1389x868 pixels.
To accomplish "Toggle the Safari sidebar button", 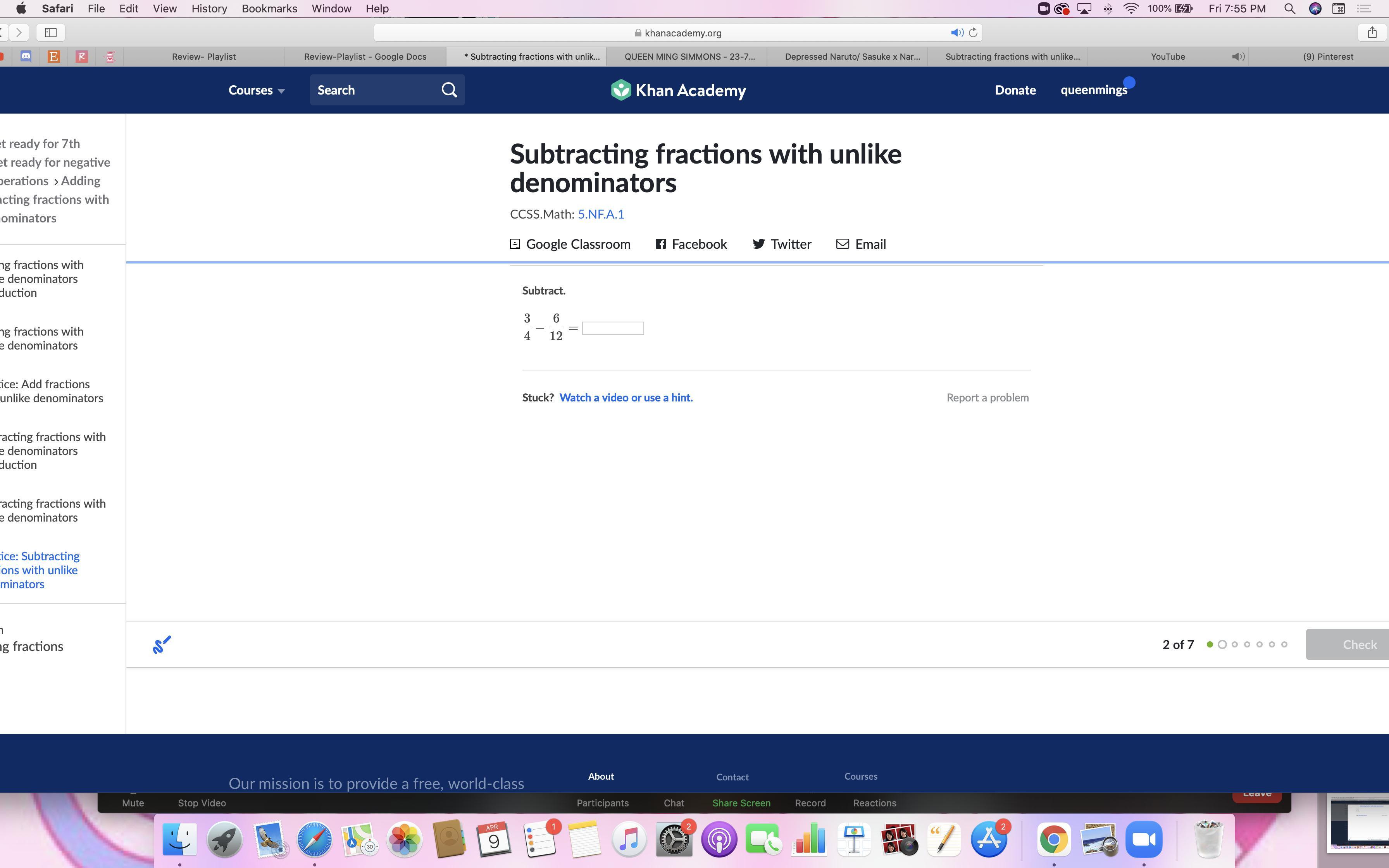I will [50, 33].
